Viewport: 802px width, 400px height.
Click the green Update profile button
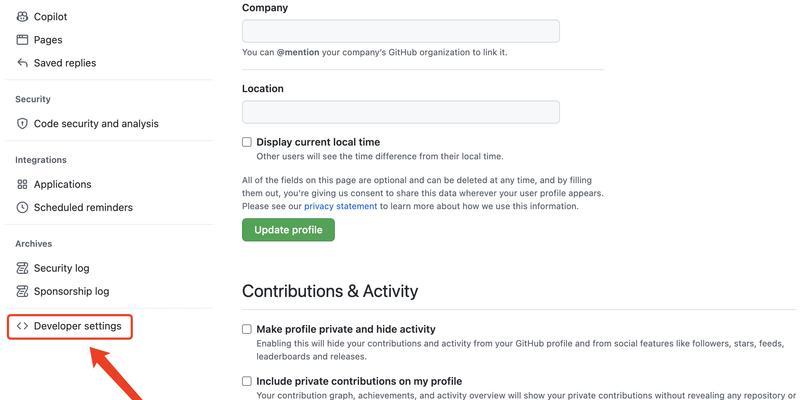coord(288,230)
